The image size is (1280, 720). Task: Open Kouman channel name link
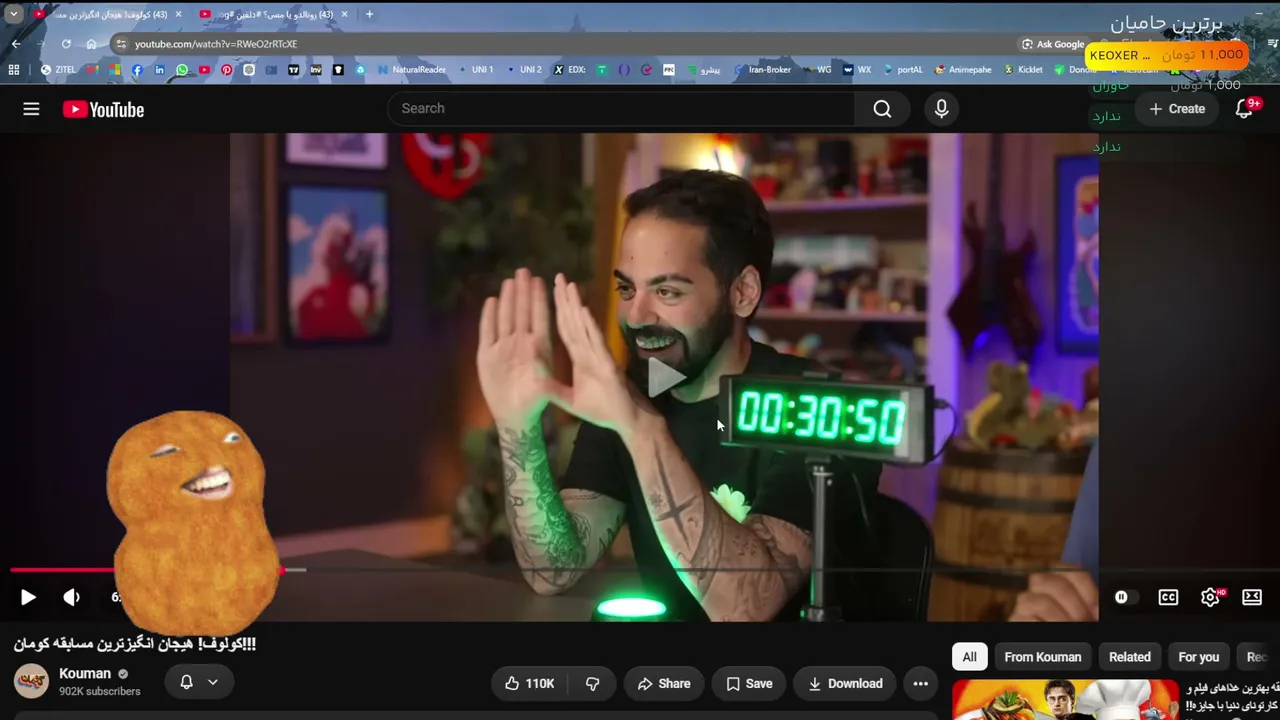pos(85,674)
